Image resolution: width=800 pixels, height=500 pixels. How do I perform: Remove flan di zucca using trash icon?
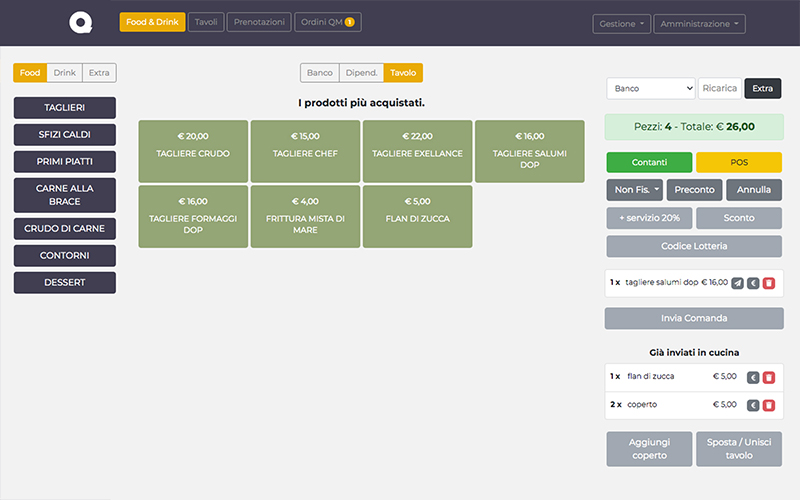769,377
